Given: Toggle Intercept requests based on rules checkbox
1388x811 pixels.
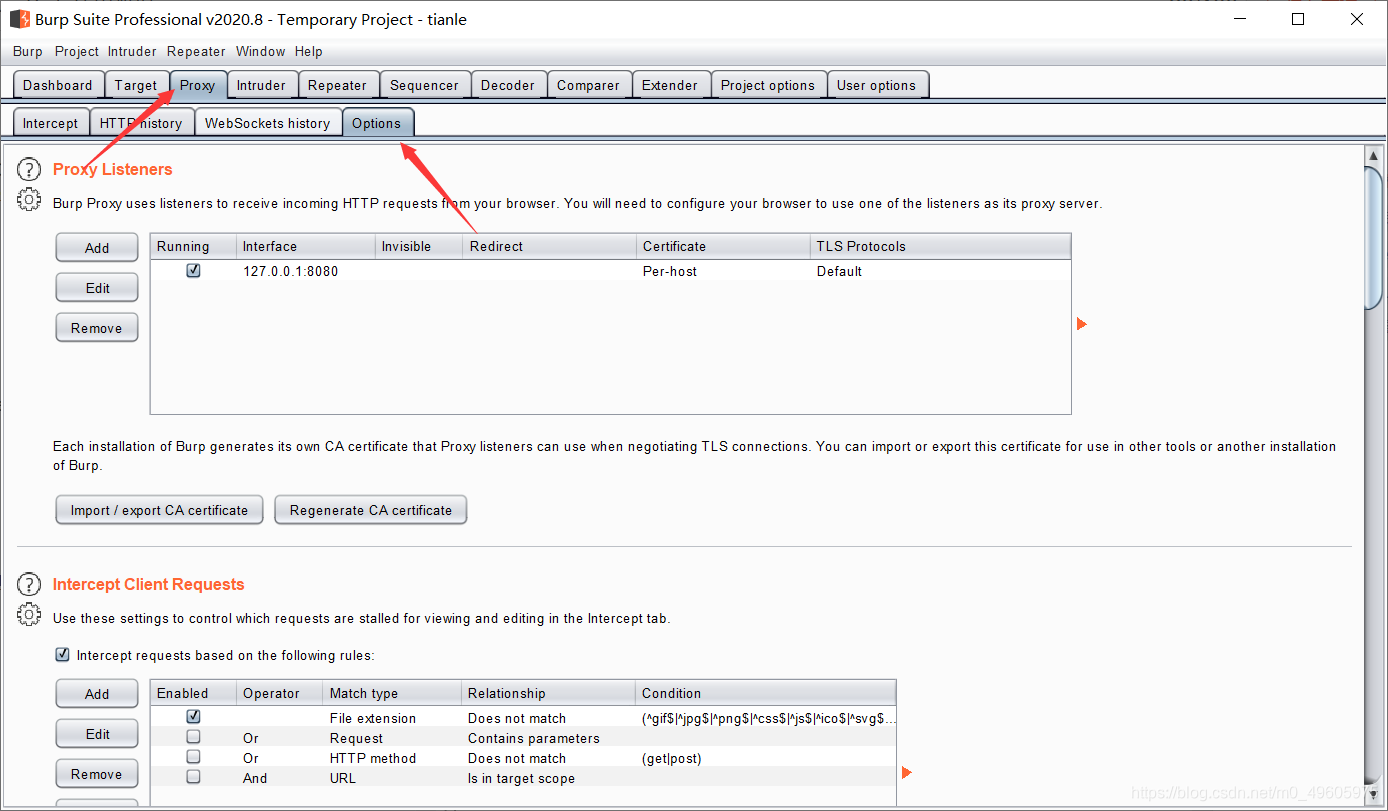Looking at the screenshot, I should (63, 656).
